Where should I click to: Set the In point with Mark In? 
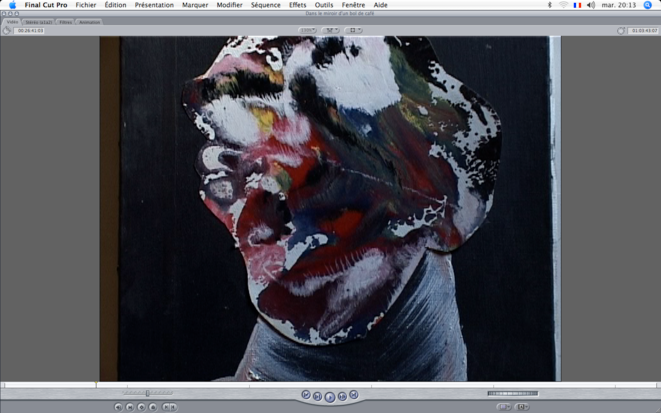[x=166, y=407]
